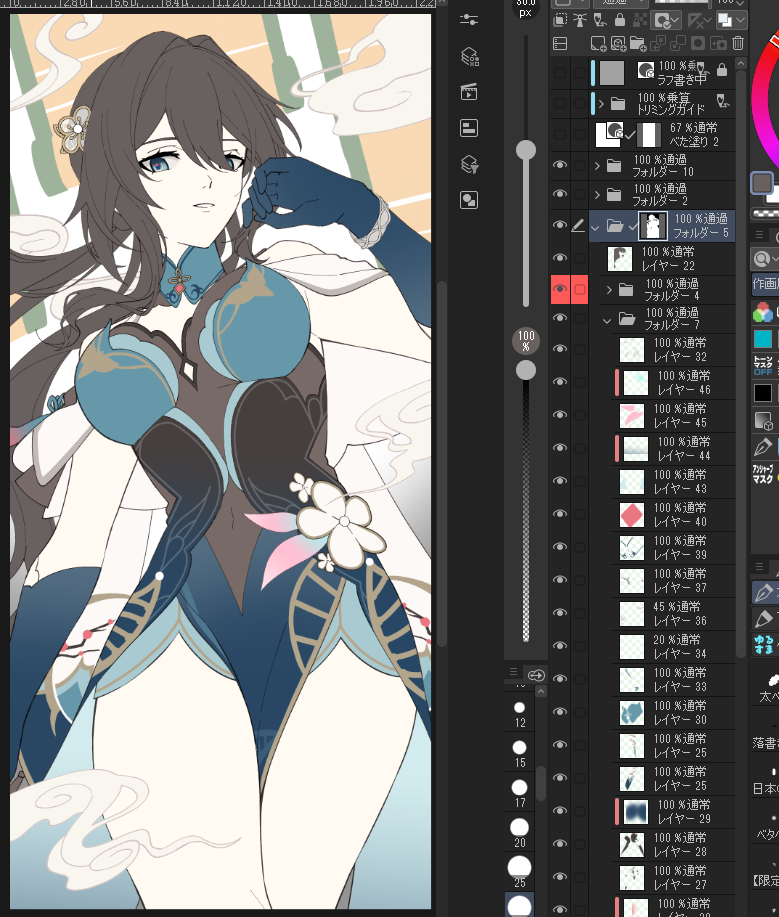Click the トーンマスク OFF icon
Screen dimensions: 779x917
pos(763,366)
